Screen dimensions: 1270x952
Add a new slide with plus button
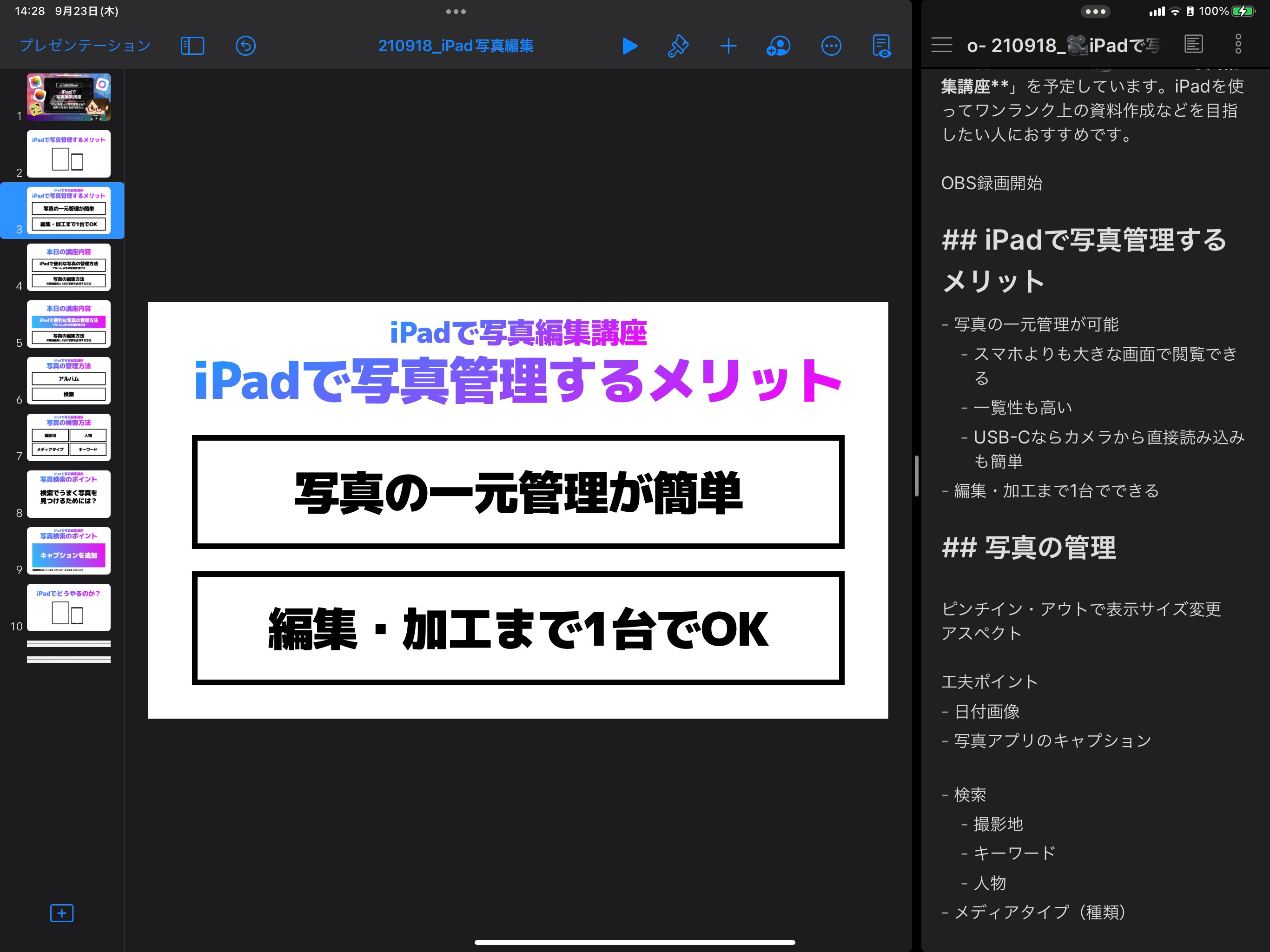pos(62,913)
